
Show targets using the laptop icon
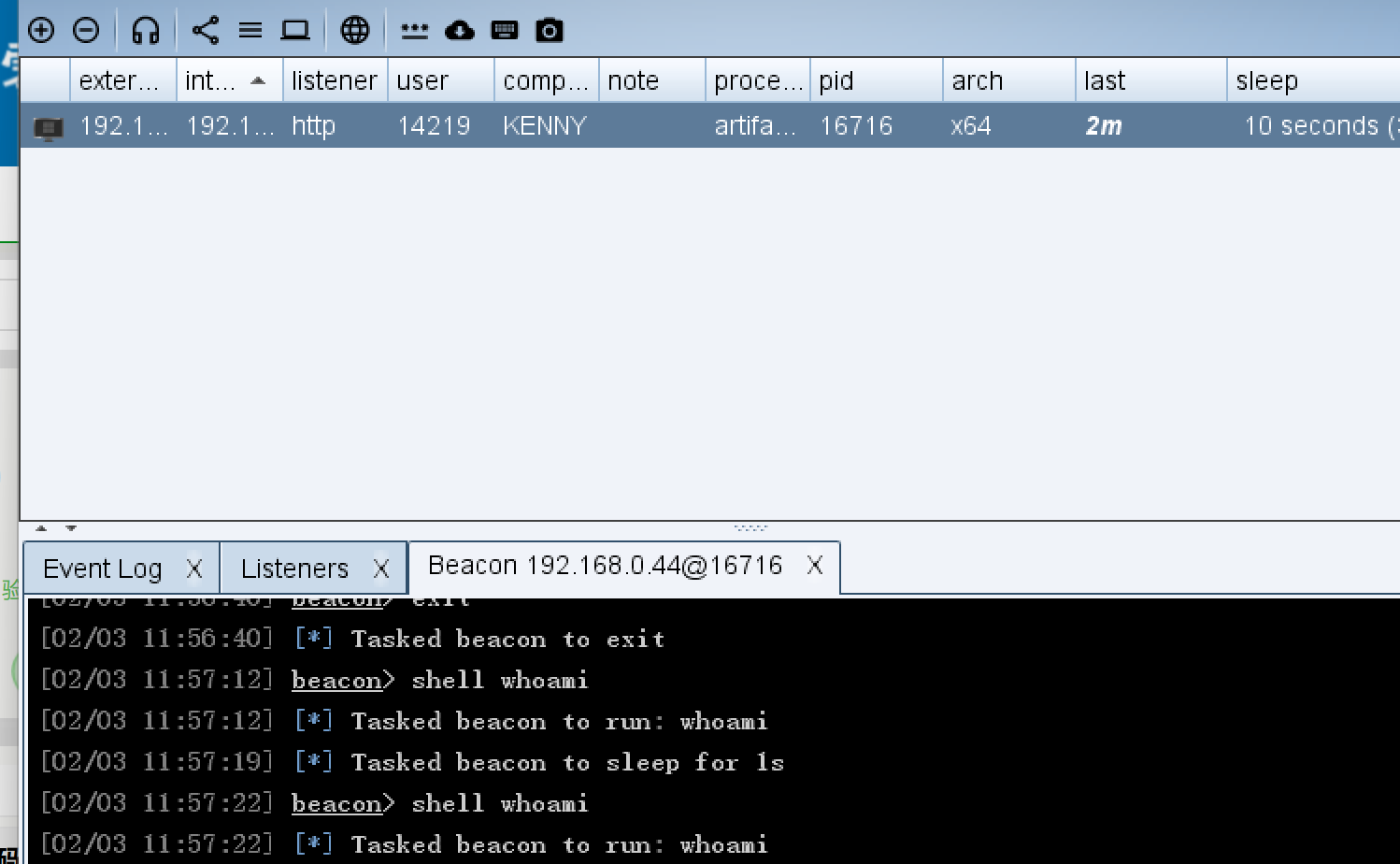295,30
